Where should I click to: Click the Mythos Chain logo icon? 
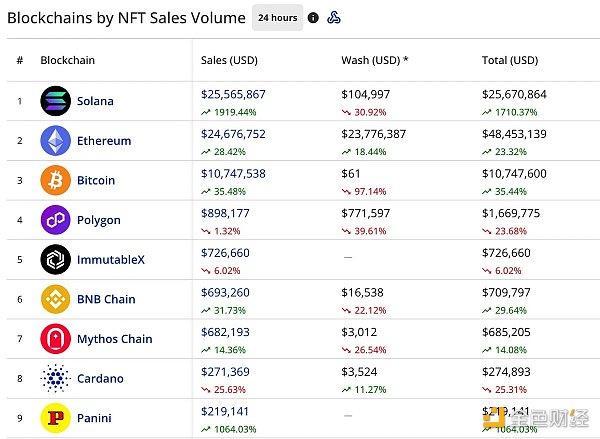55,339
